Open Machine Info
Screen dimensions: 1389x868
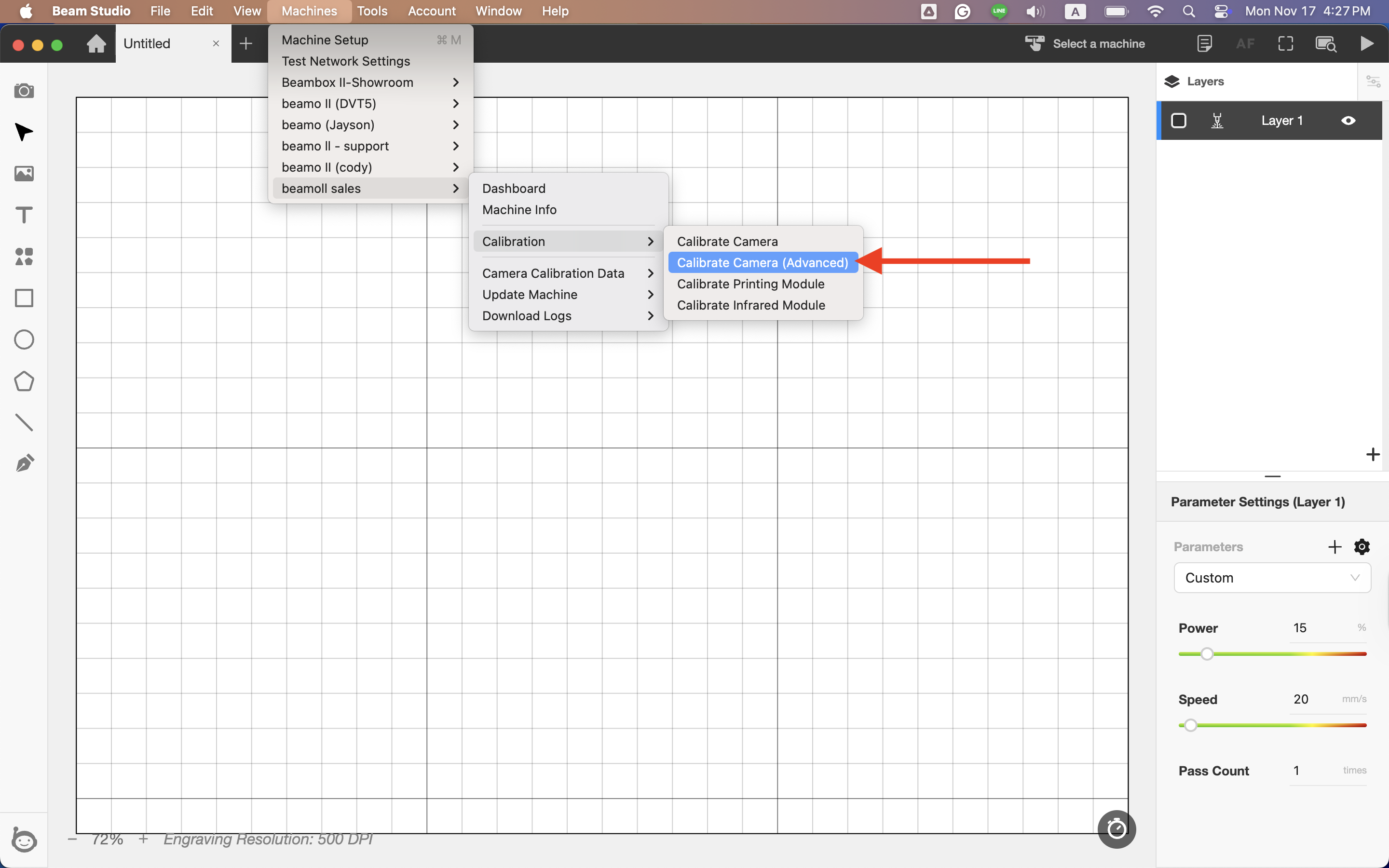[x=568, y=210]
